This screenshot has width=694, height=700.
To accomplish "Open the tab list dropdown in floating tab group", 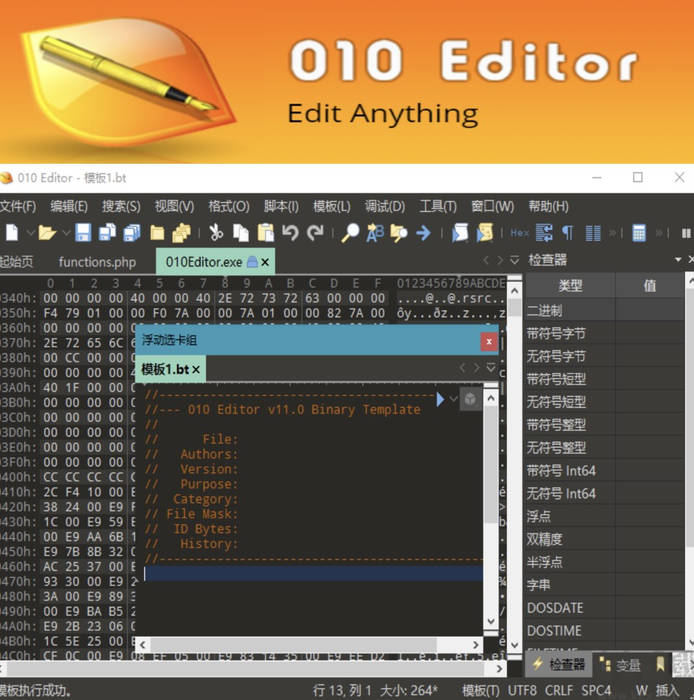I will [490, 369].
